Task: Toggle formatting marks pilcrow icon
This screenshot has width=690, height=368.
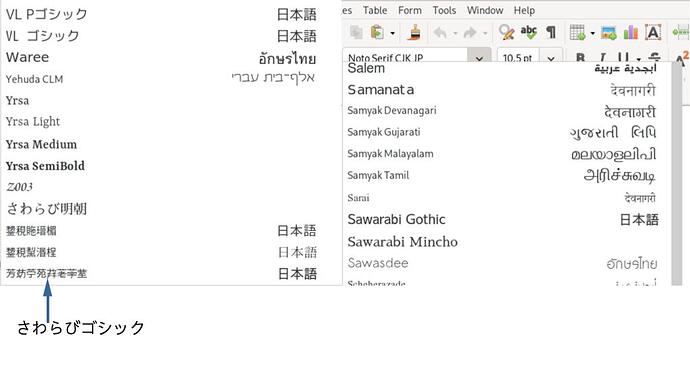Action: (551, 32)
